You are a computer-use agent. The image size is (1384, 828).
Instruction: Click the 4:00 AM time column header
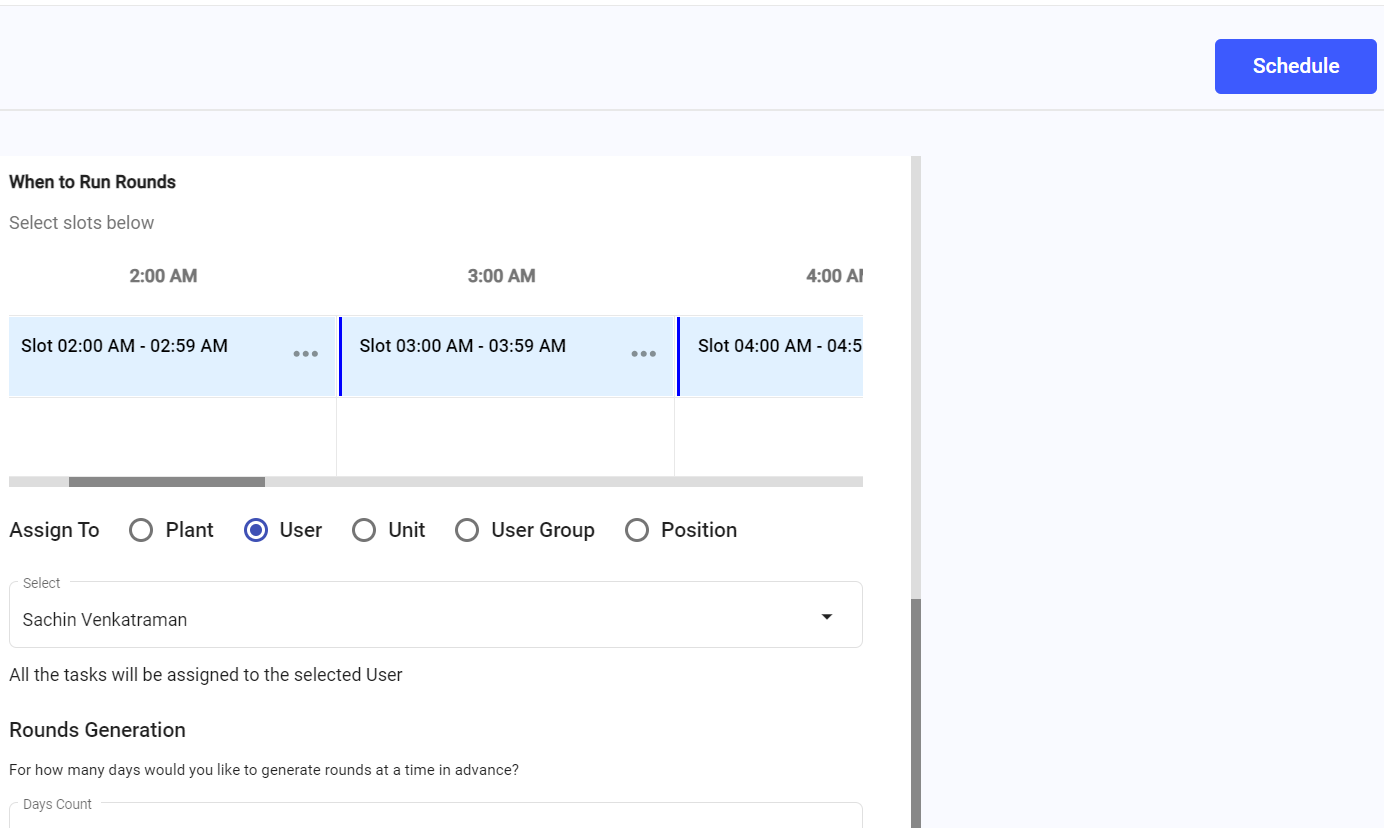(834, 276)
